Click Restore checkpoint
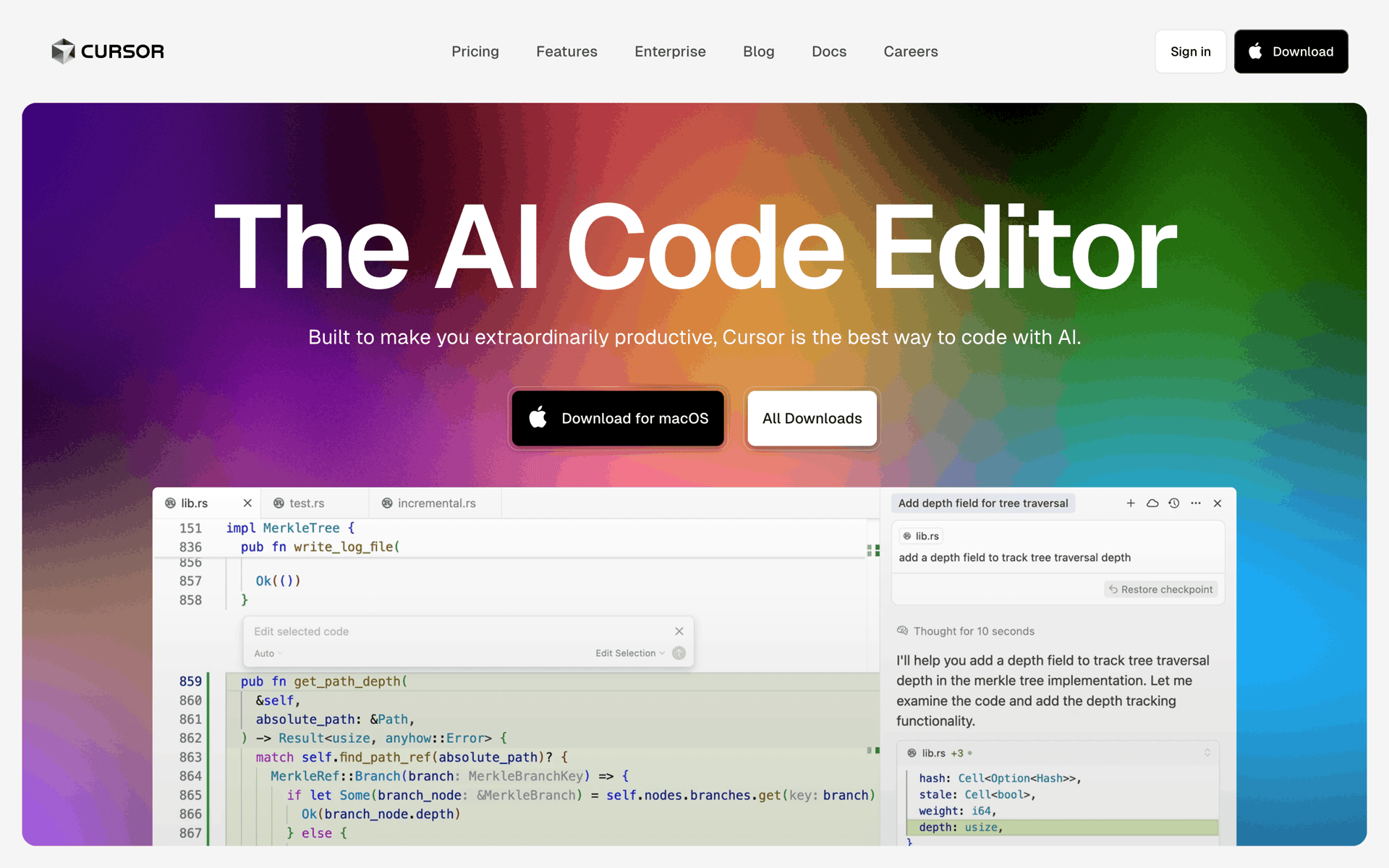 click(x=1161, y=590)
